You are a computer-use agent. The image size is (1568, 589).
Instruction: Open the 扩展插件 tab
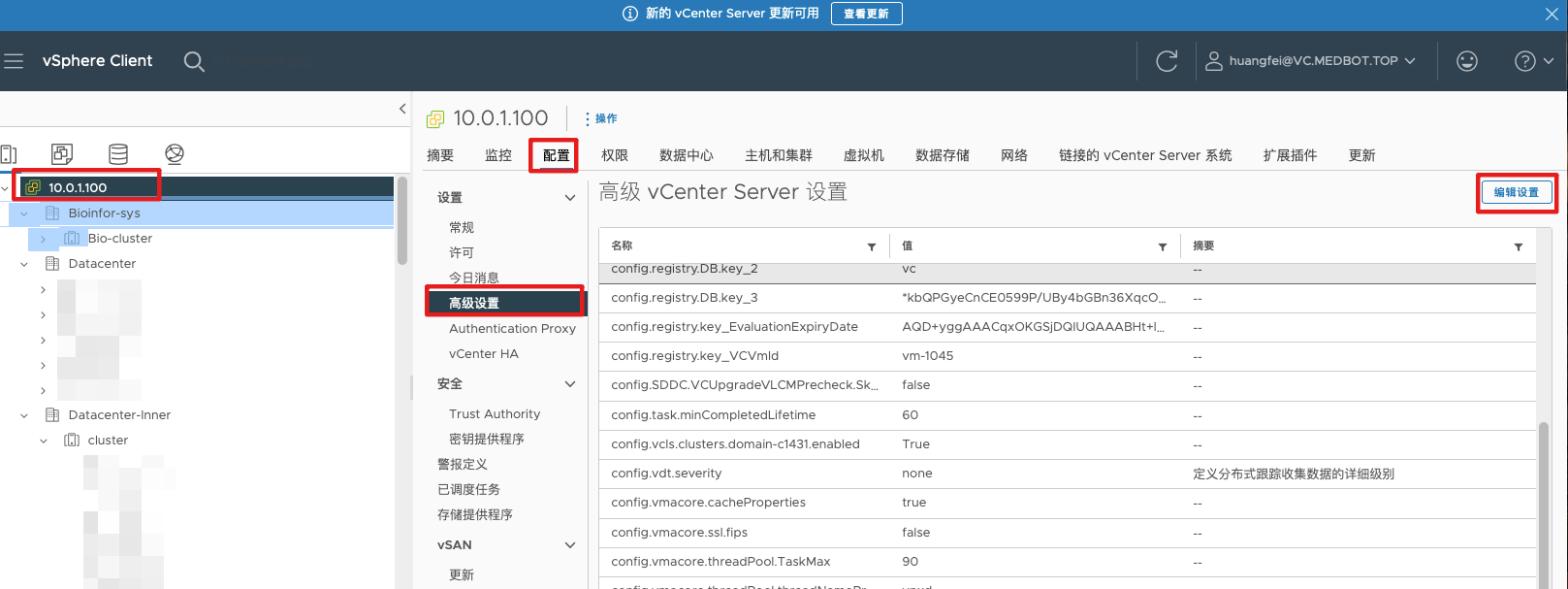1291,155
